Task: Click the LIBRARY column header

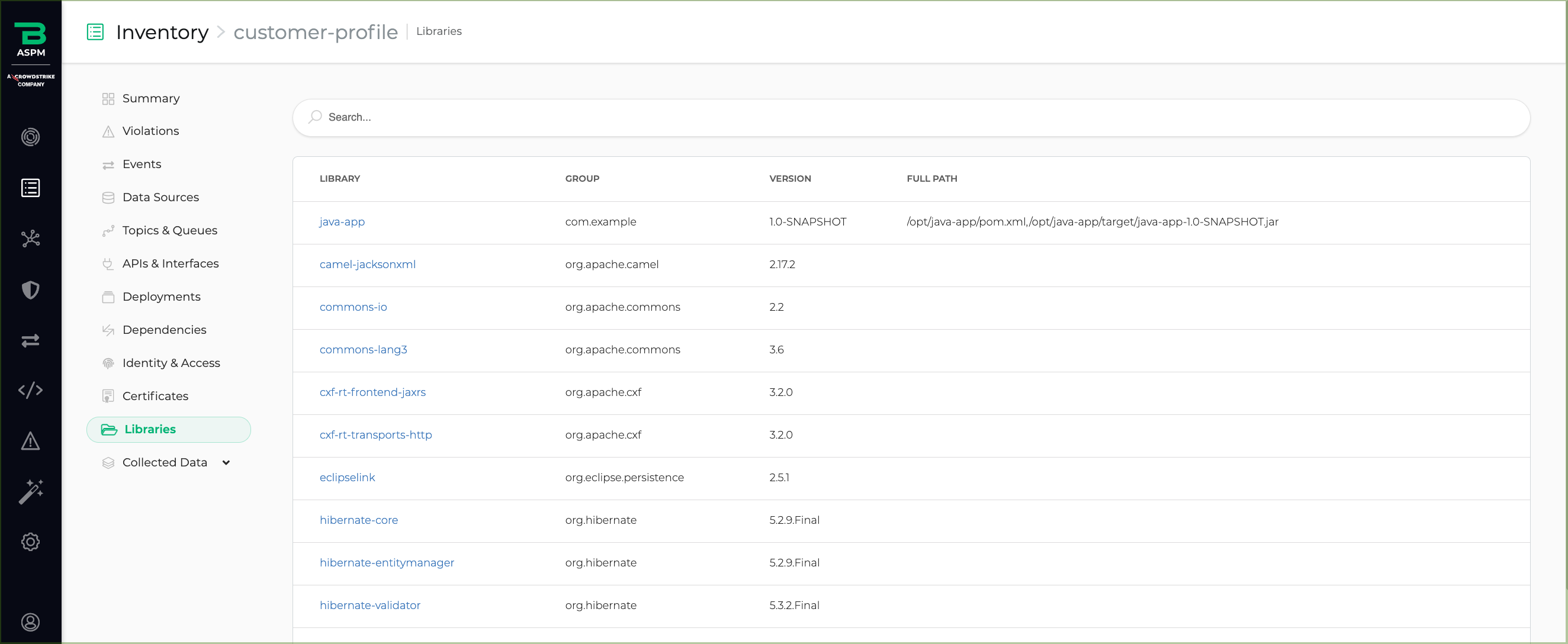Action: (x=340, y=179)
